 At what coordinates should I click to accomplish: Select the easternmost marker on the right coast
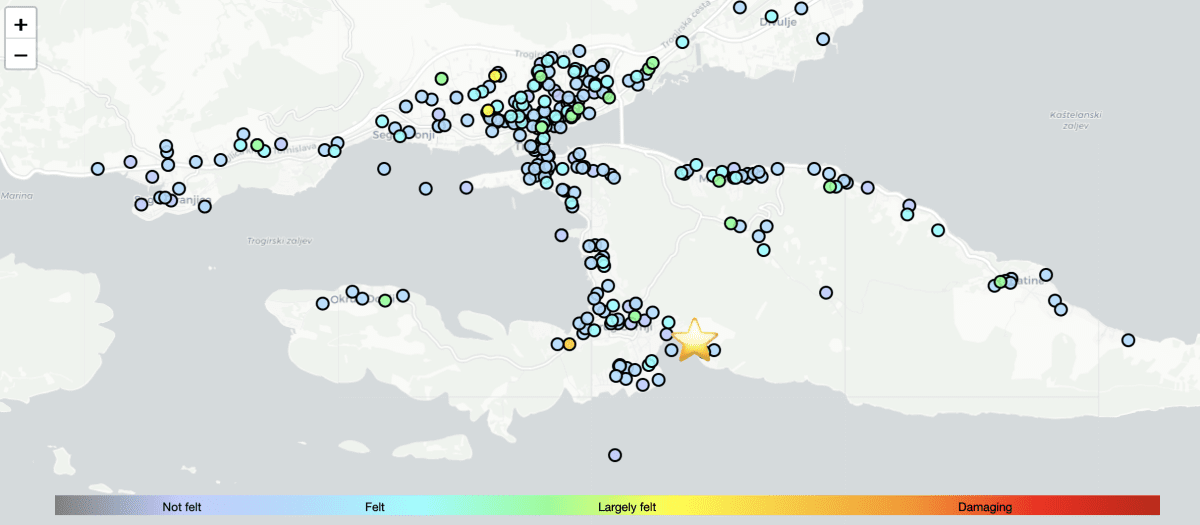1128,340
